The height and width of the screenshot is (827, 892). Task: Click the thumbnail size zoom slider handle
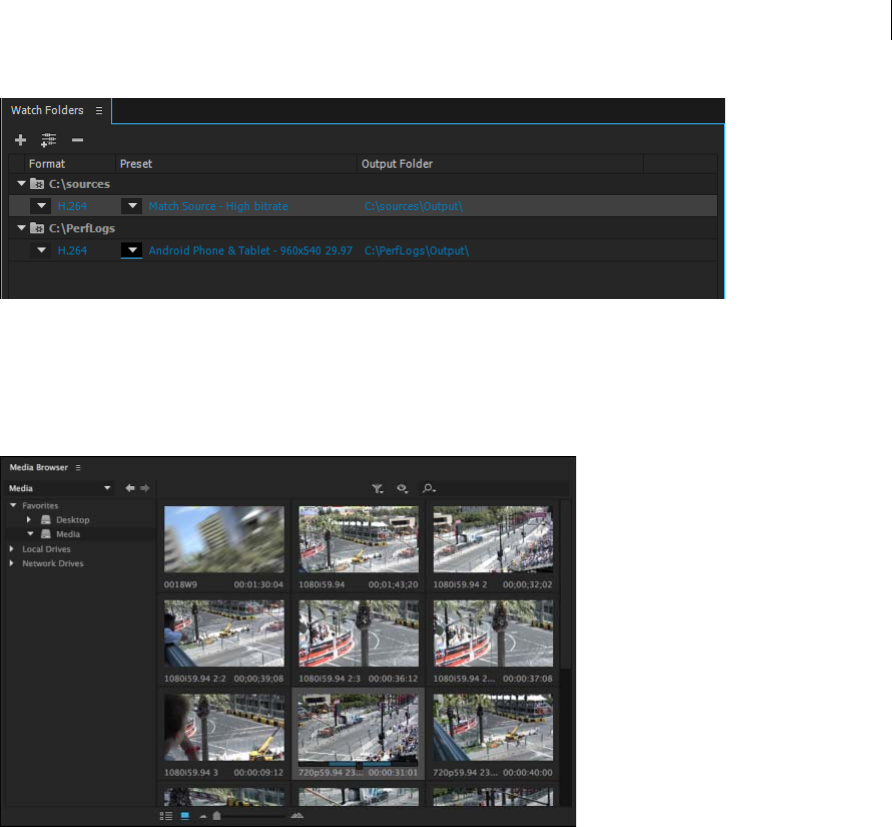click(x=217, y=816)
